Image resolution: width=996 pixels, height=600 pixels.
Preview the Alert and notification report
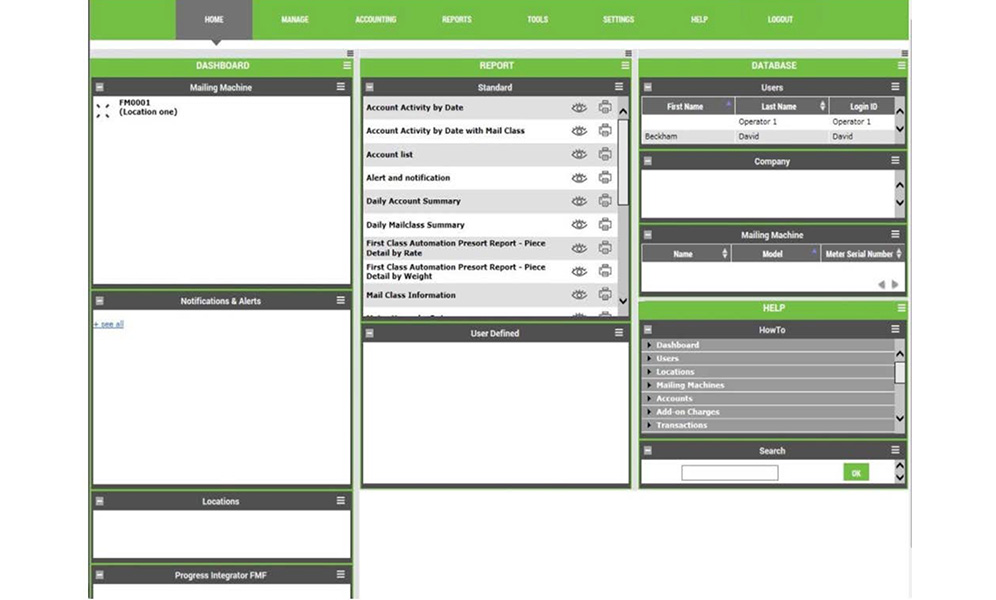point(578,178)
